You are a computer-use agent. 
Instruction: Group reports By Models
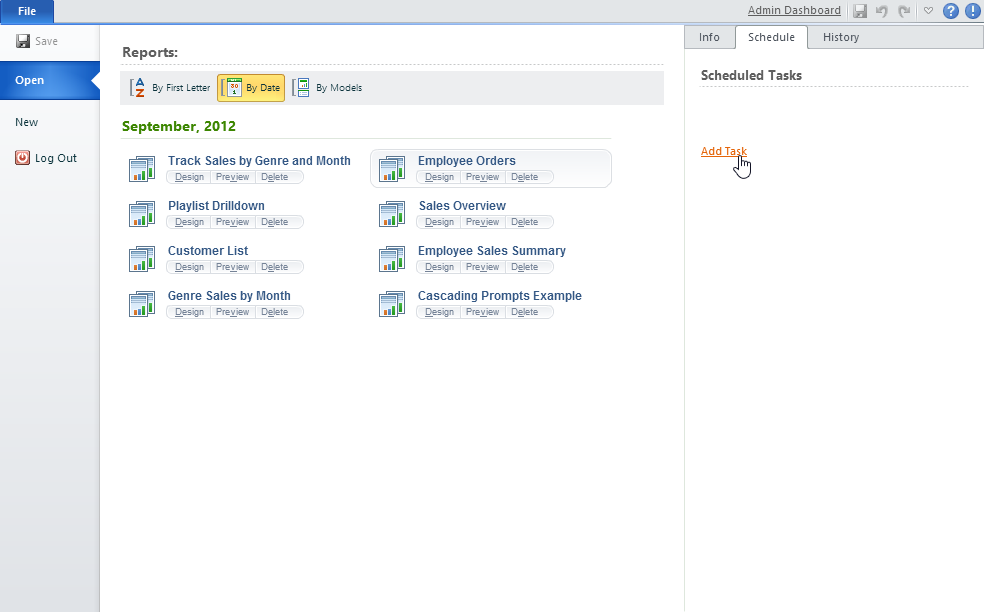(328, 88)
